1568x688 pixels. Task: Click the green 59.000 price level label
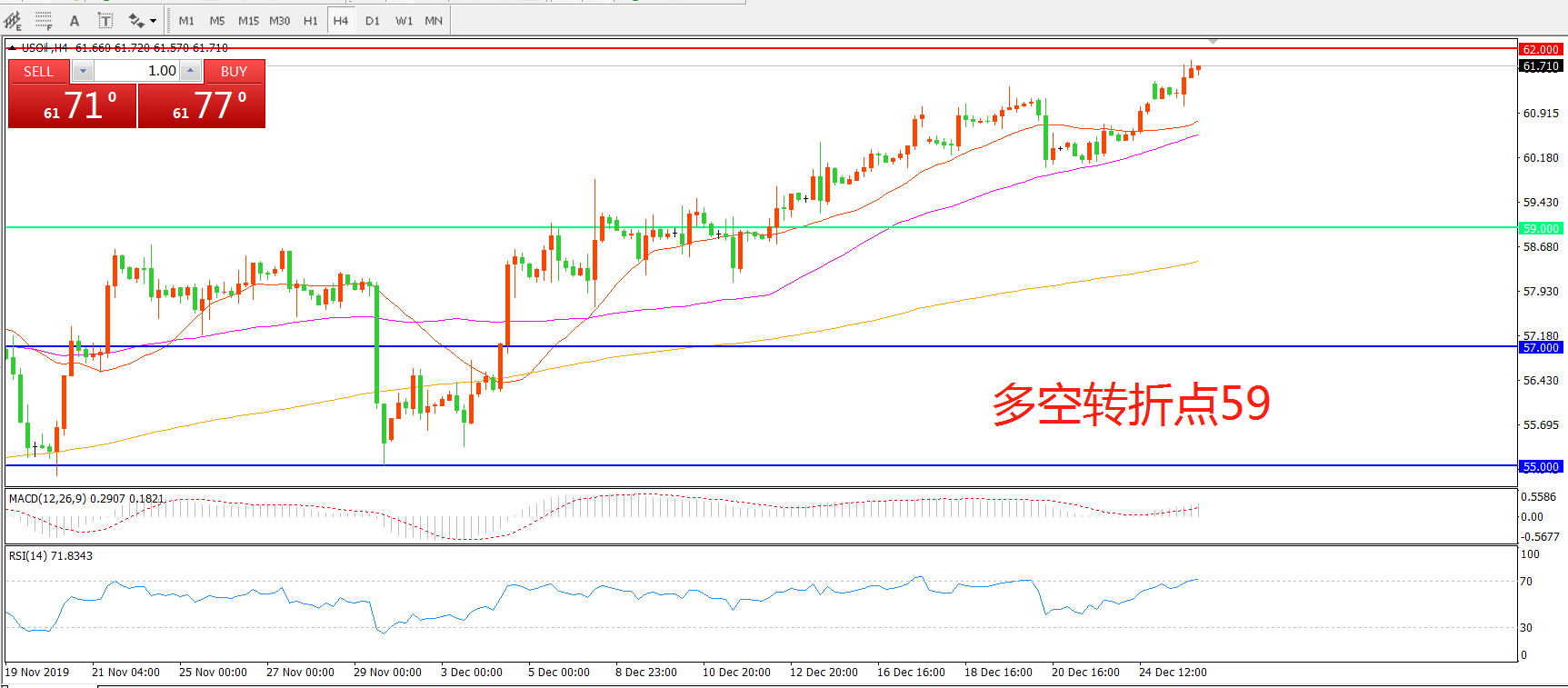coord(1540,228)
